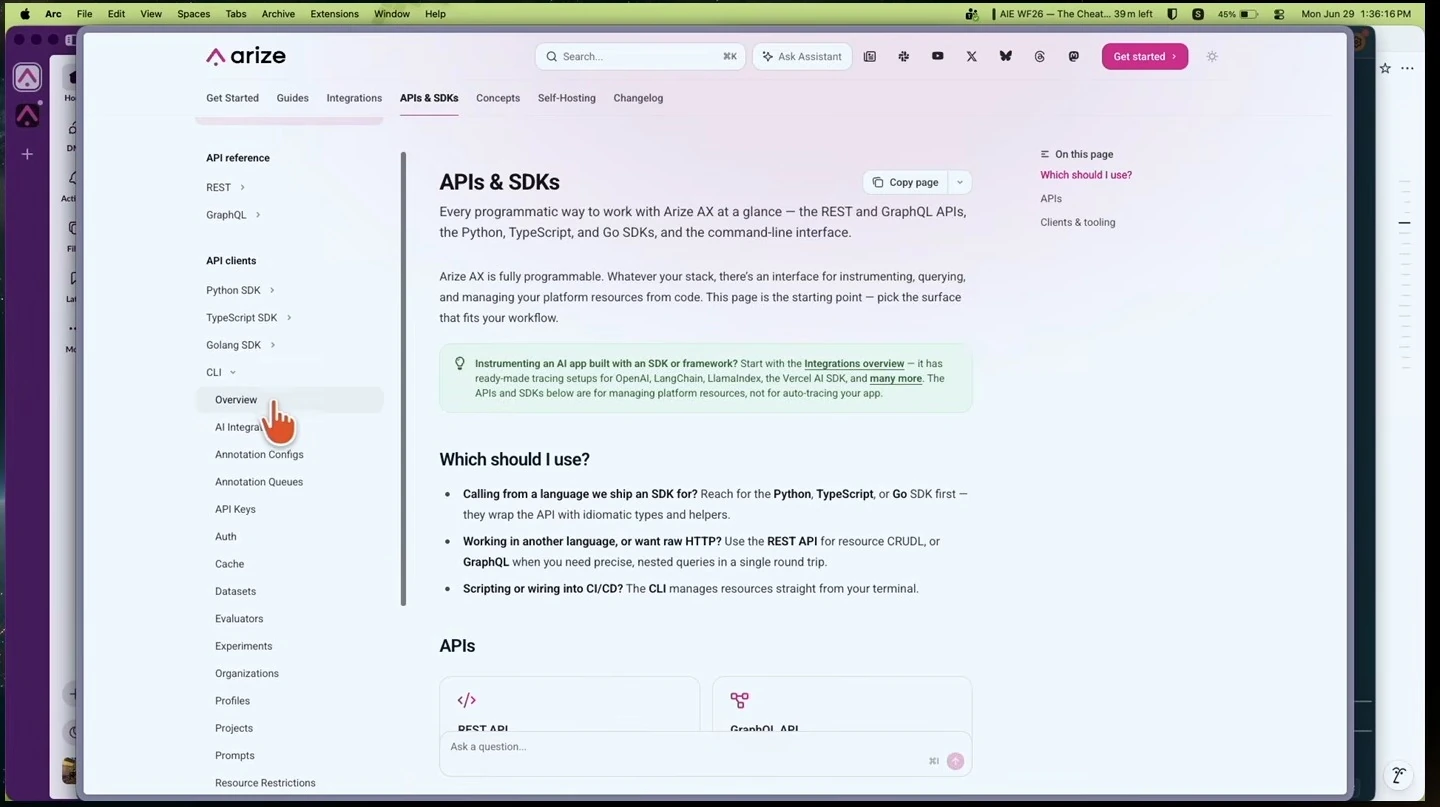Open the blog icon beside Ask Assistant

(870, 57)
